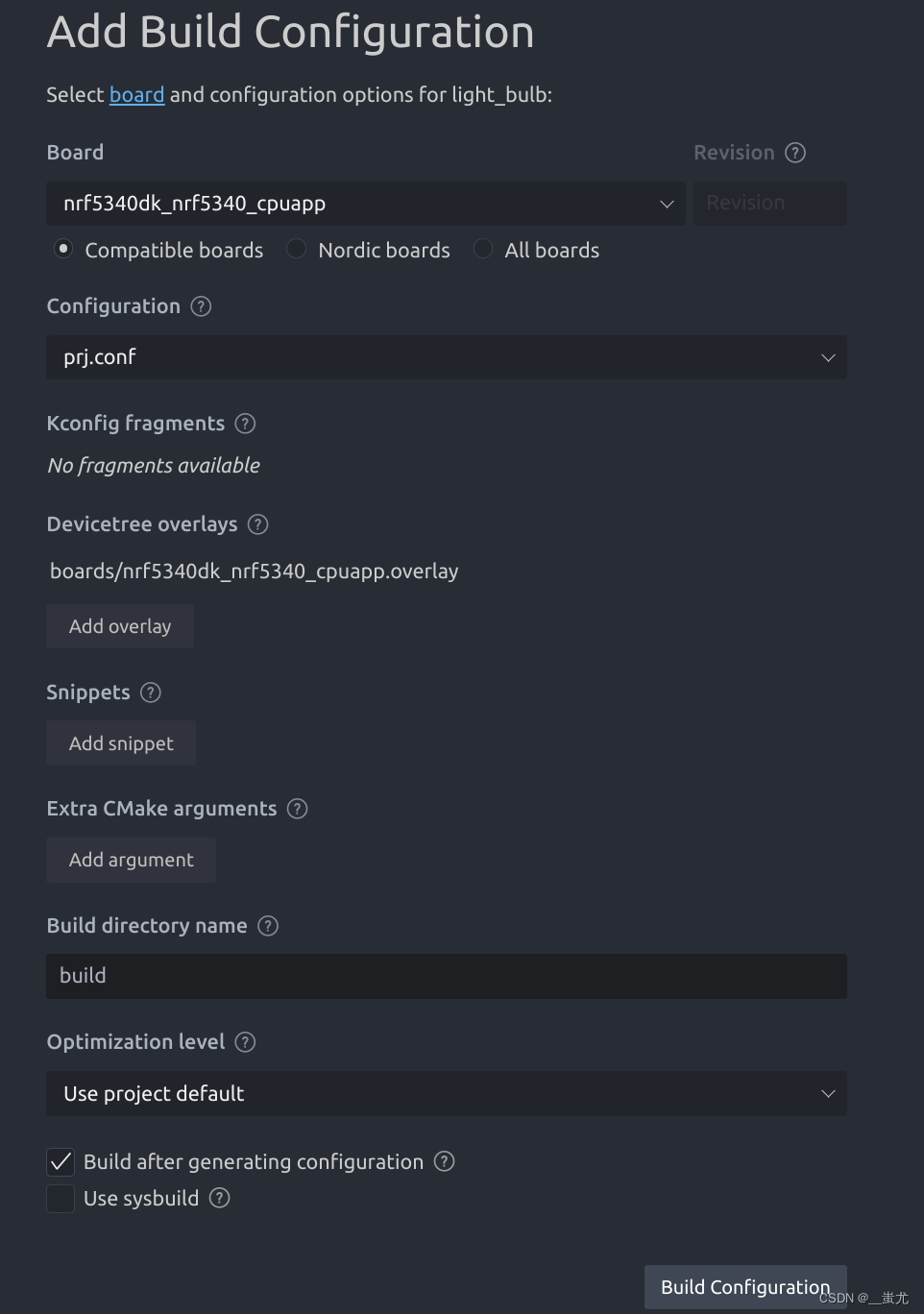Enable the Use sysbuild checkbox
924x1314 pixels.
pos(61,1199)
